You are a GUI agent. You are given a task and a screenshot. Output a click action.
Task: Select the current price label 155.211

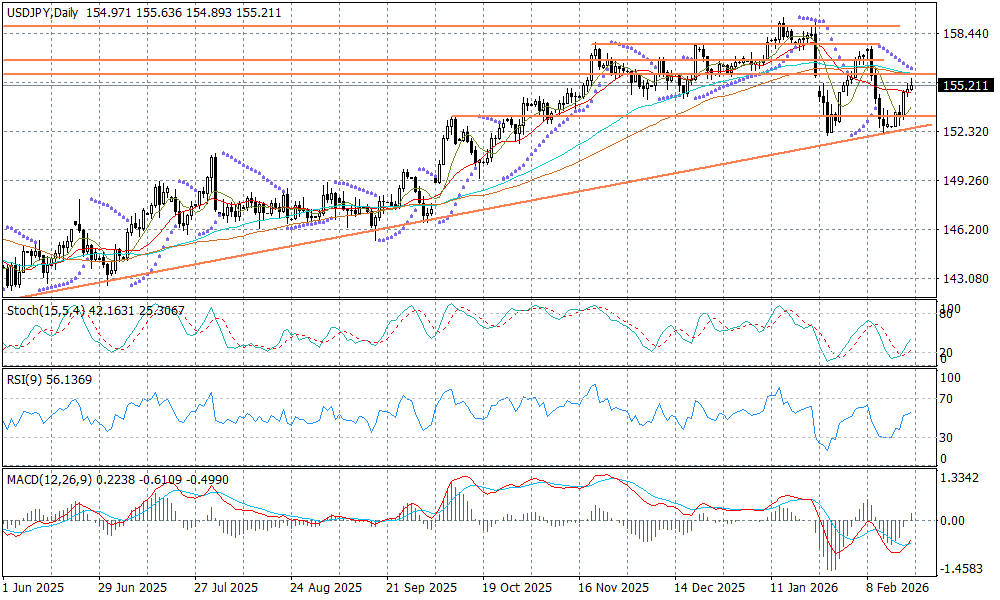(967, 86)
